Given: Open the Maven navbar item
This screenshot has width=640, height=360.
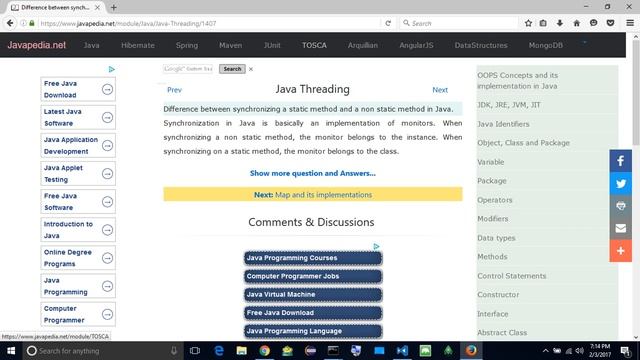Looking at the screenshot, I should (x=231, y=45).
